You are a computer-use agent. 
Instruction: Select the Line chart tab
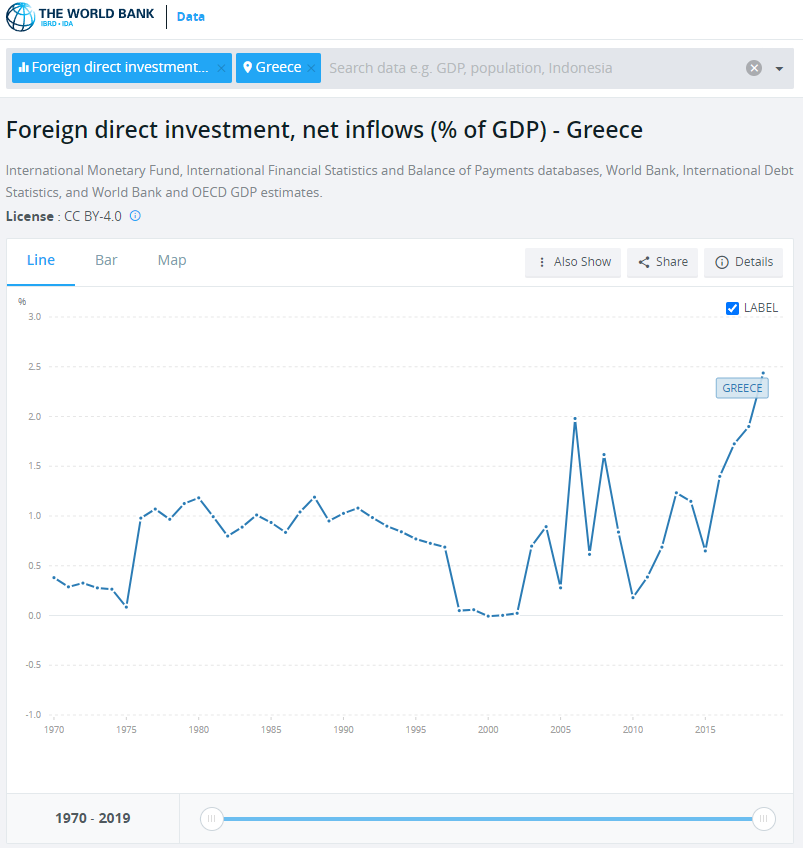coord(41,260)
